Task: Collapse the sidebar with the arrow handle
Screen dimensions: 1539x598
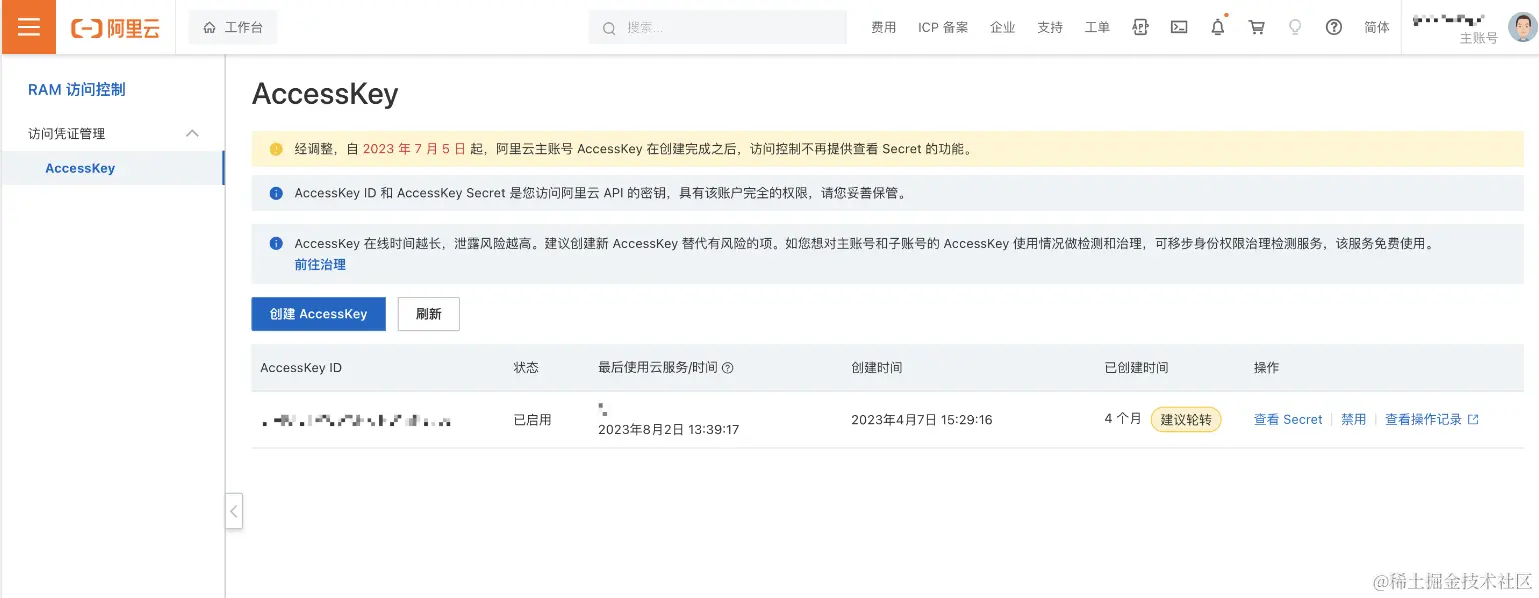Action: click(233, 511)
